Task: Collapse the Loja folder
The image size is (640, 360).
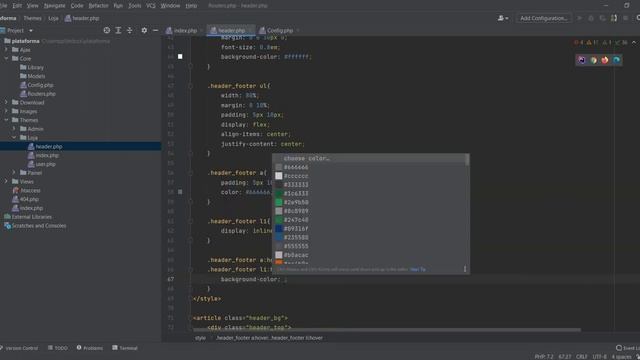Action: (x=14, y=138)
